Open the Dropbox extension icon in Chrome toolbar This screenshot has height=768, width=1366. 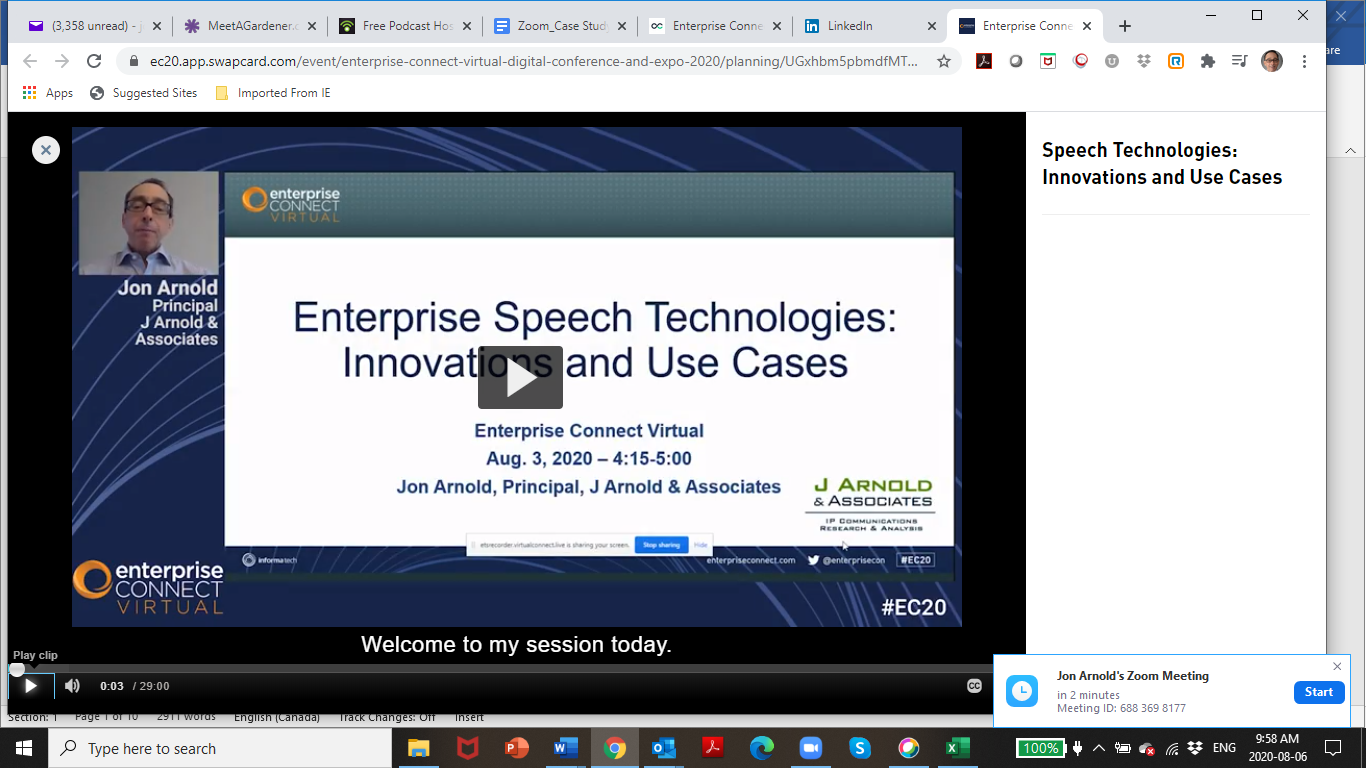(x=1144, y=61)
